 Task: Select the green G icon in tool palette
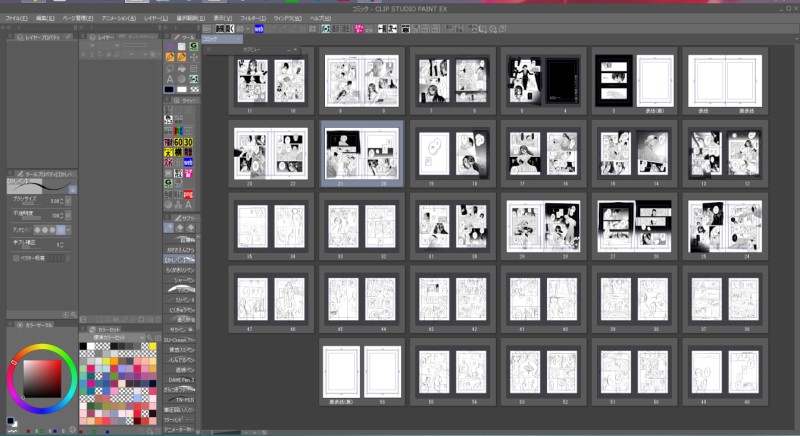tap(193, 46)
